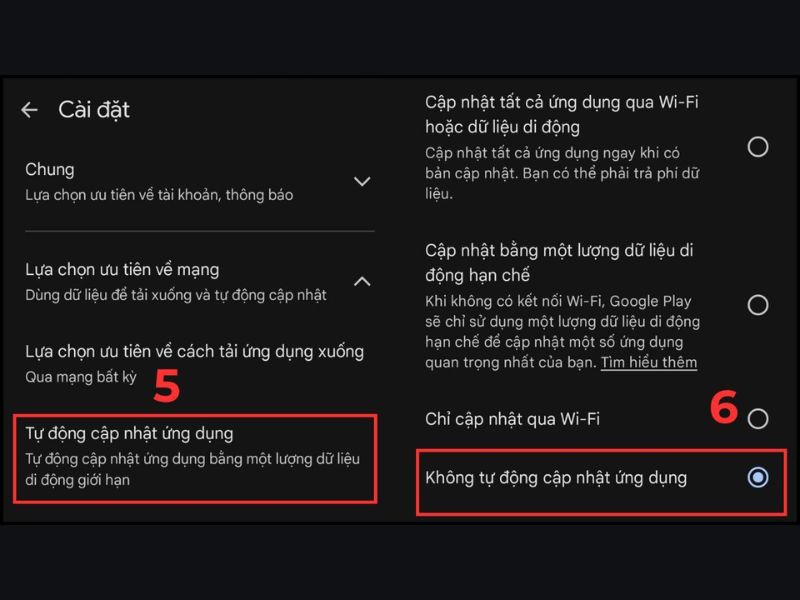Open Tự động cập nhật ứng dụng setting
Screen dimensions: 800x600
point(195,458)
